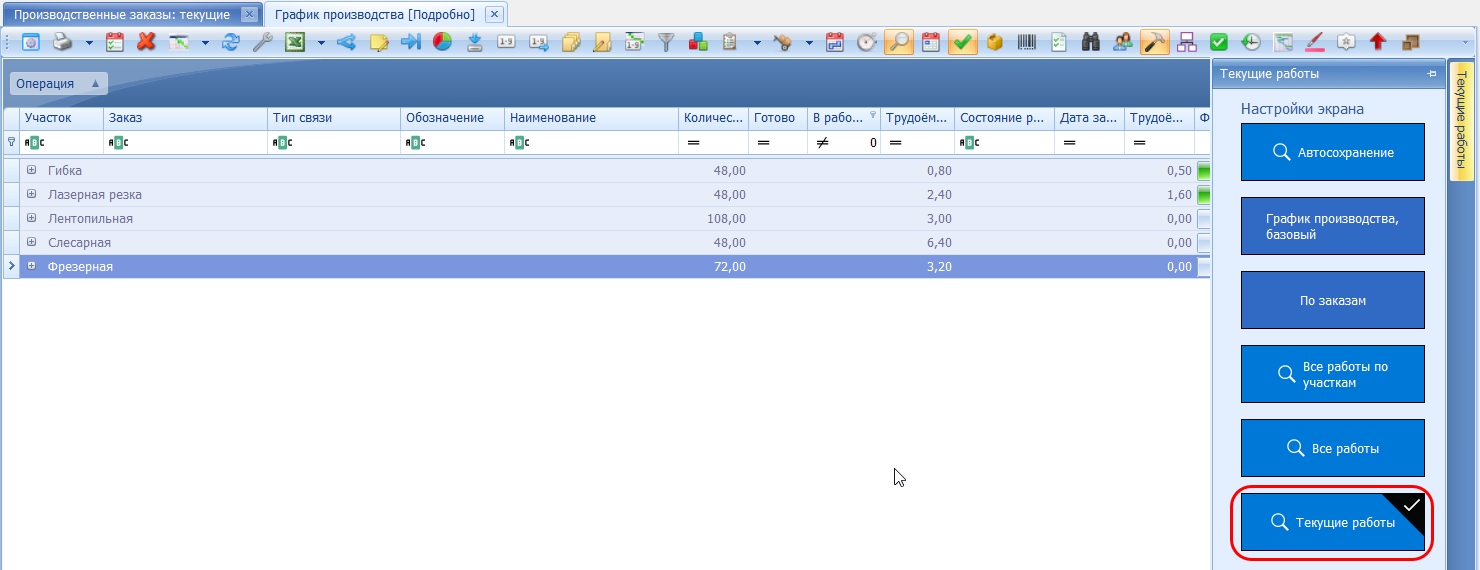The image size is (1480, 570).
Task: Click the clock with green arrow icon
Action: (x=1251, y=42)
